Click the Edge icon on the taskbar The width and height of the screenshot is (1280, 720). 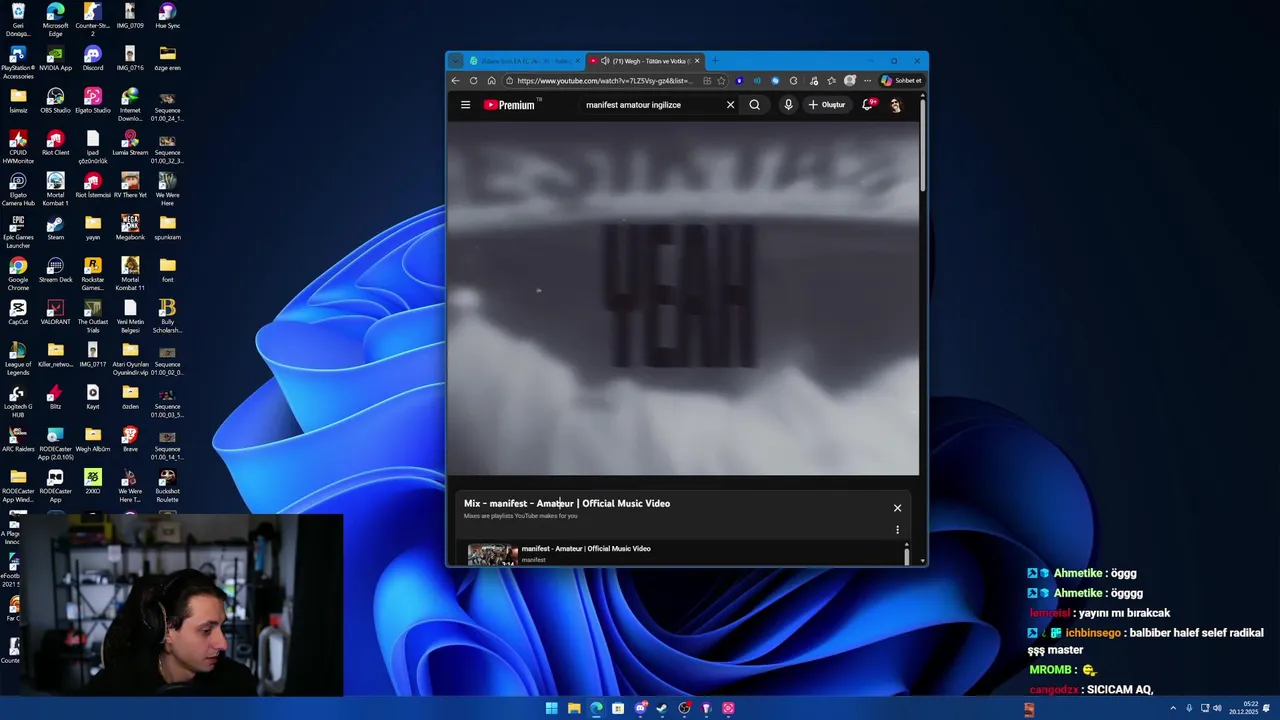(x=596, y=709)
